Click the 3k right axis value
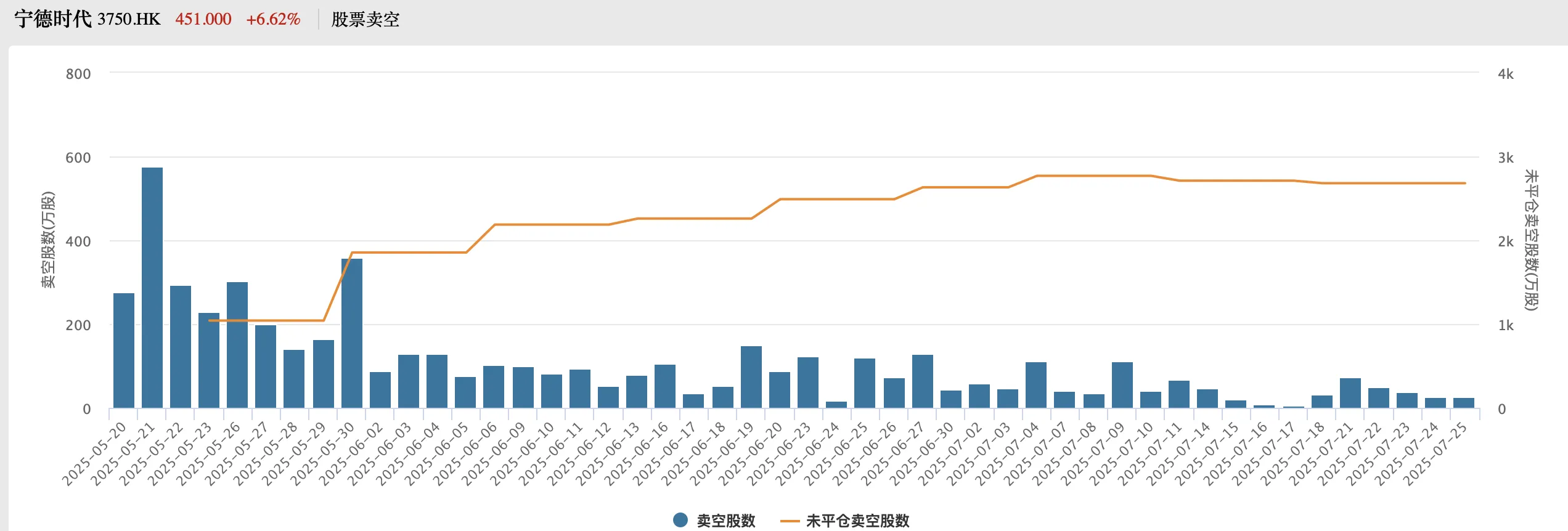1568x531 pixels. (1506, 158)
